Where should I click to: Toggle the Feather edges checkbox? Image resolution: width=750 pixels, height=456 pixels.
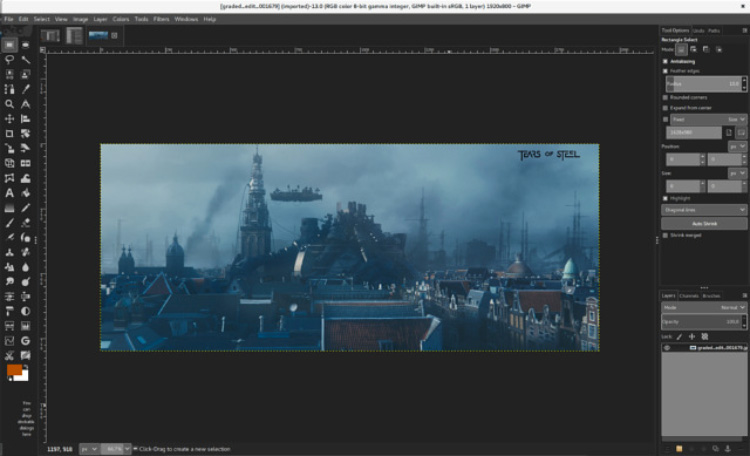coord(666,71)
